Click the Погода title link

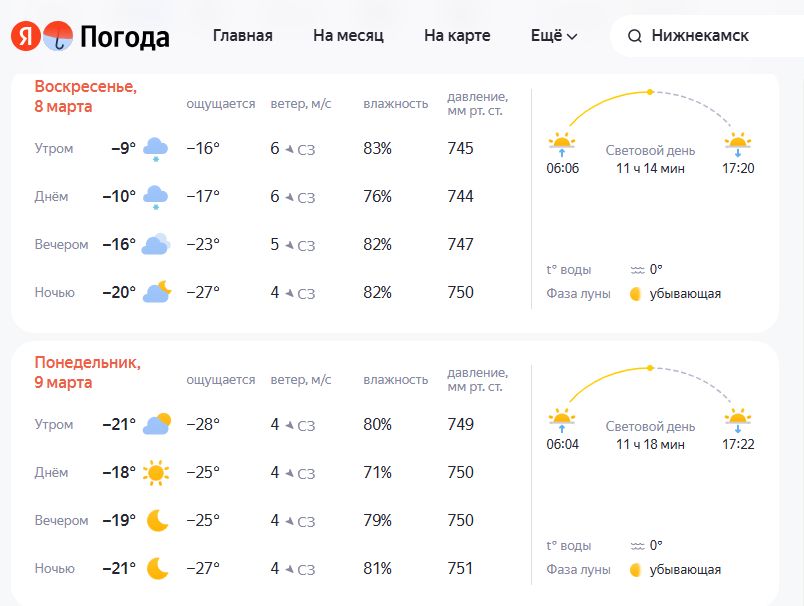click(124, 37)
